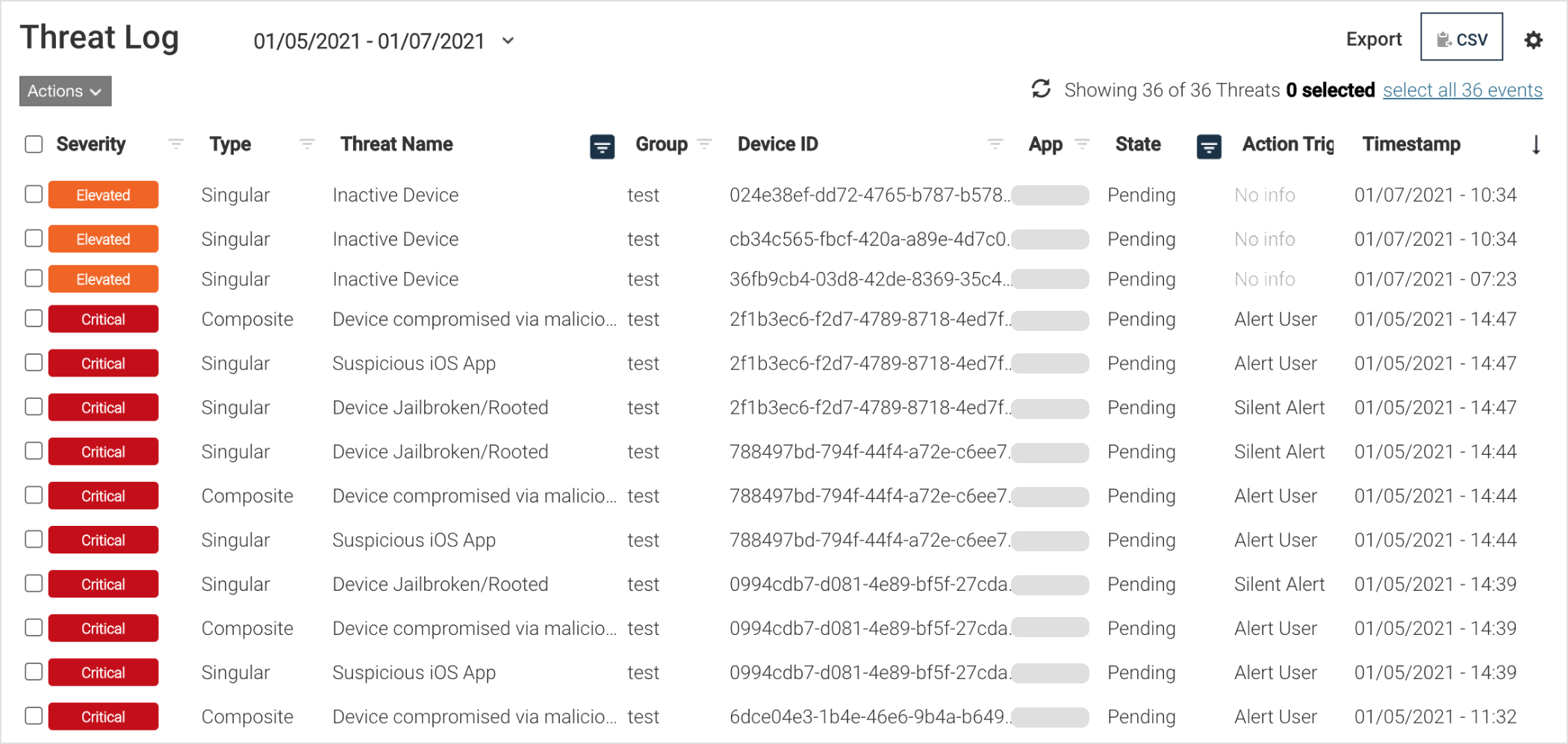Check the first Elevated threat's row checkbox

[34, 194]
